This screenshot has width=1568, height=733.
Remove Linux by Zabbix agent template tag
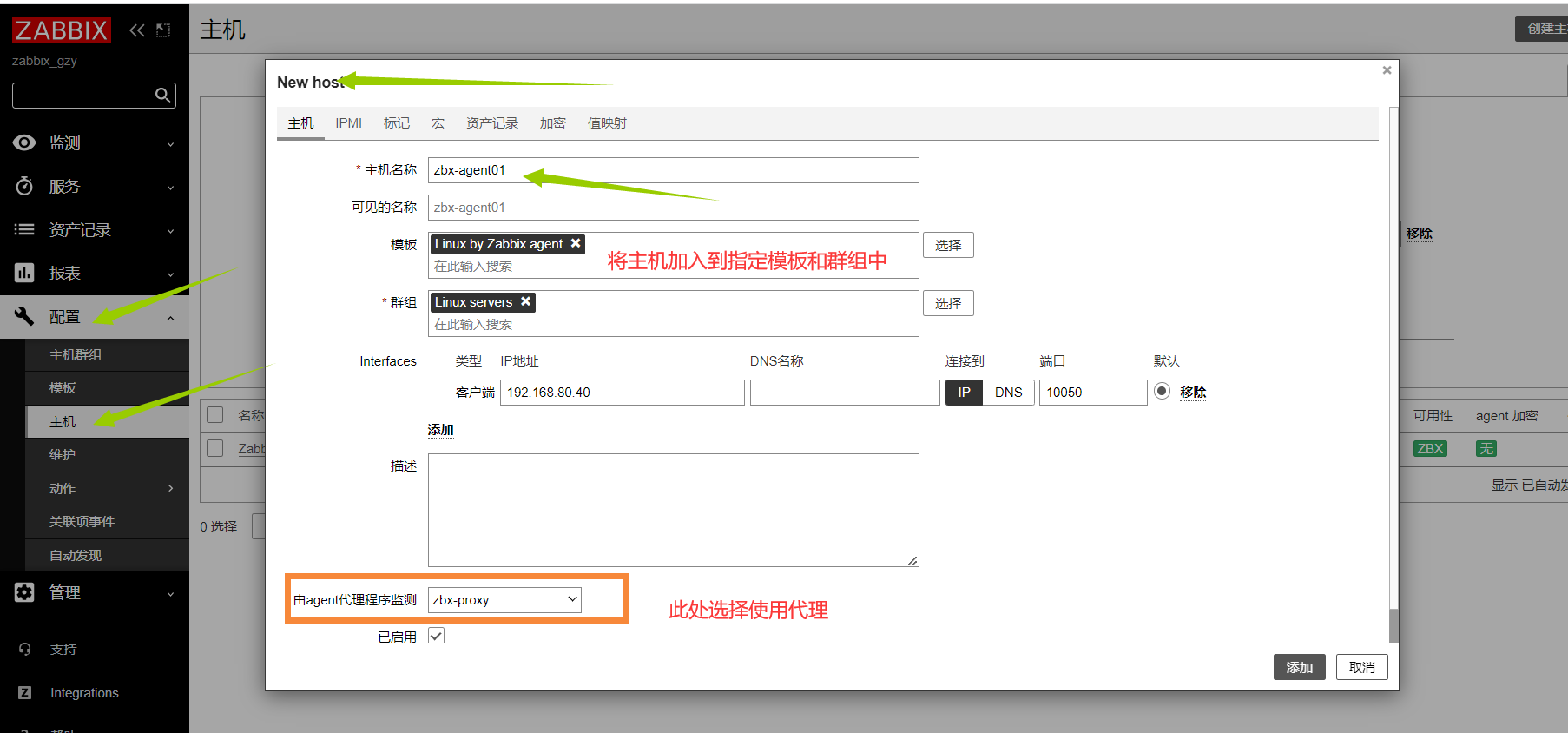coord(576,244)
